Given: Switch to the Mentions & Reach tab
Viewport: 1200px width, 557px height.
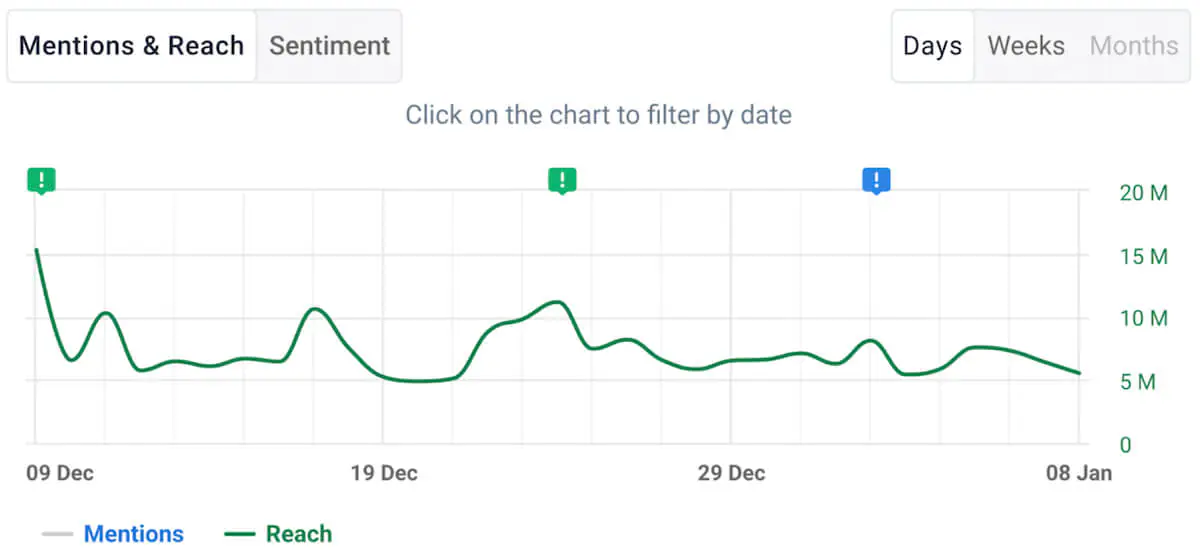Looking at the screenshot, I should point(131,46).
